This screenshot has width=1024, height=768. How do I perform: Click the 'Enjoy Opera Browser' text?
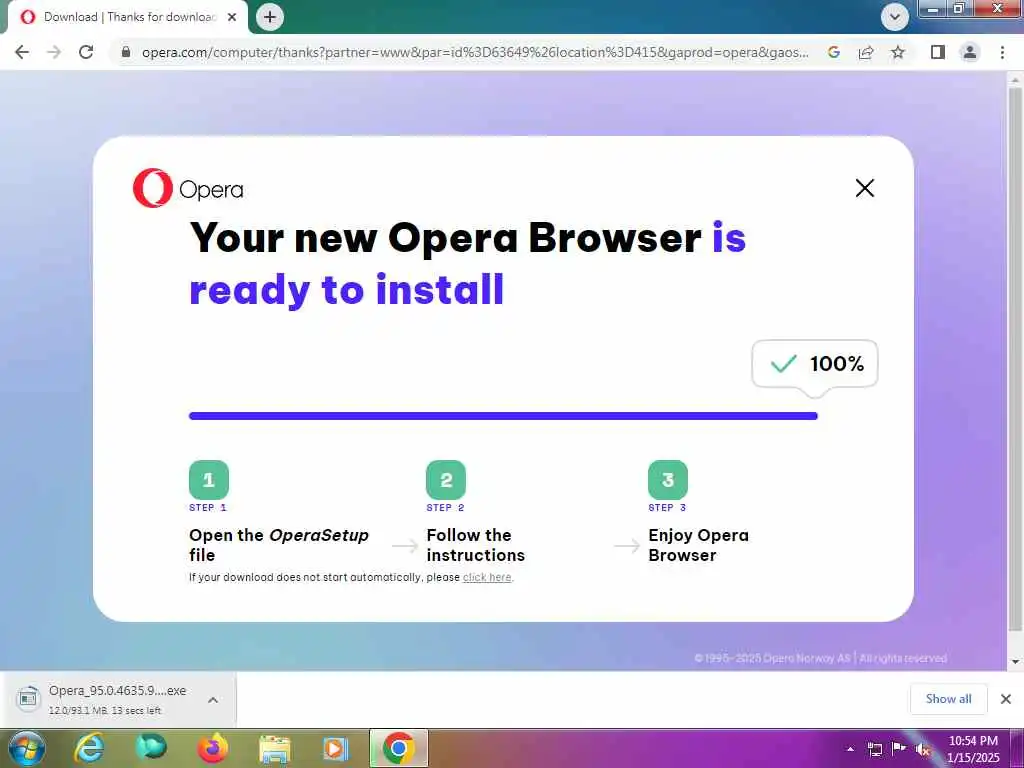click(698, 545)
